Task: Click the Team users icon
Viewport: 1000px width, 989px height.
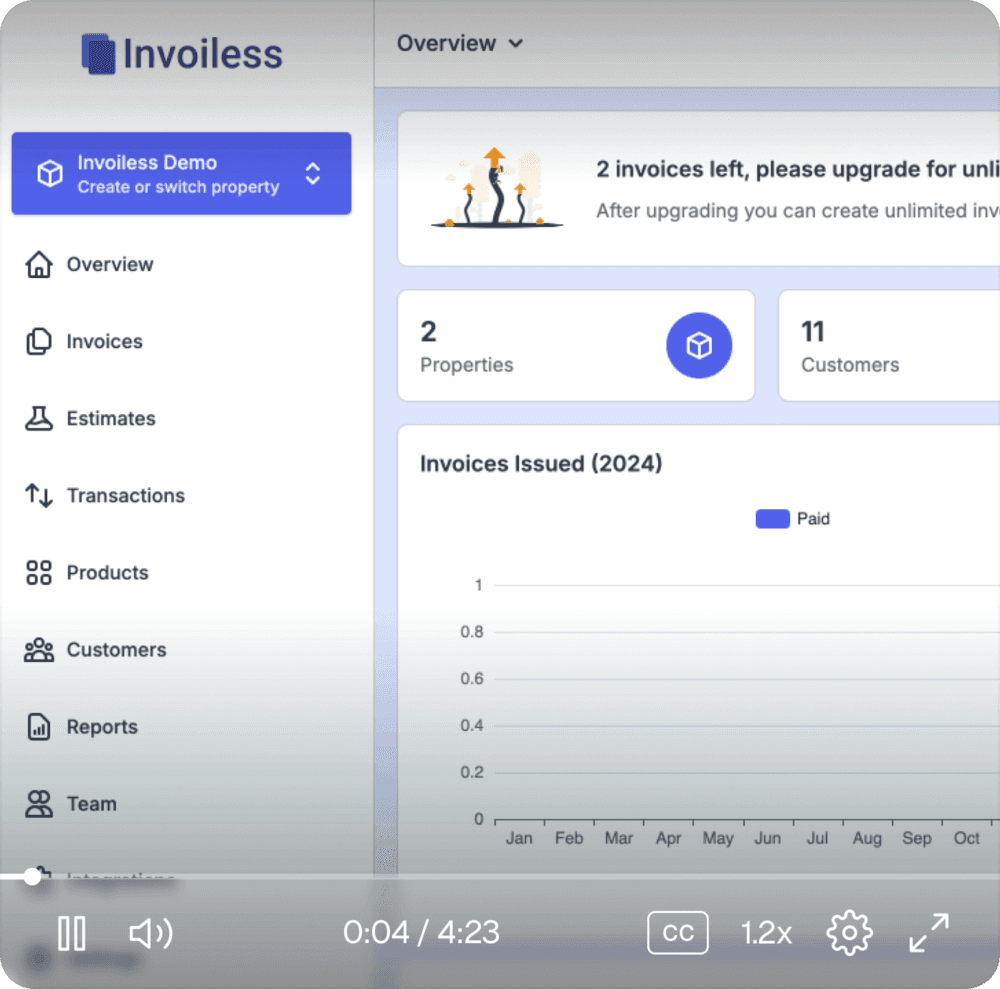Action: (39, 804)
